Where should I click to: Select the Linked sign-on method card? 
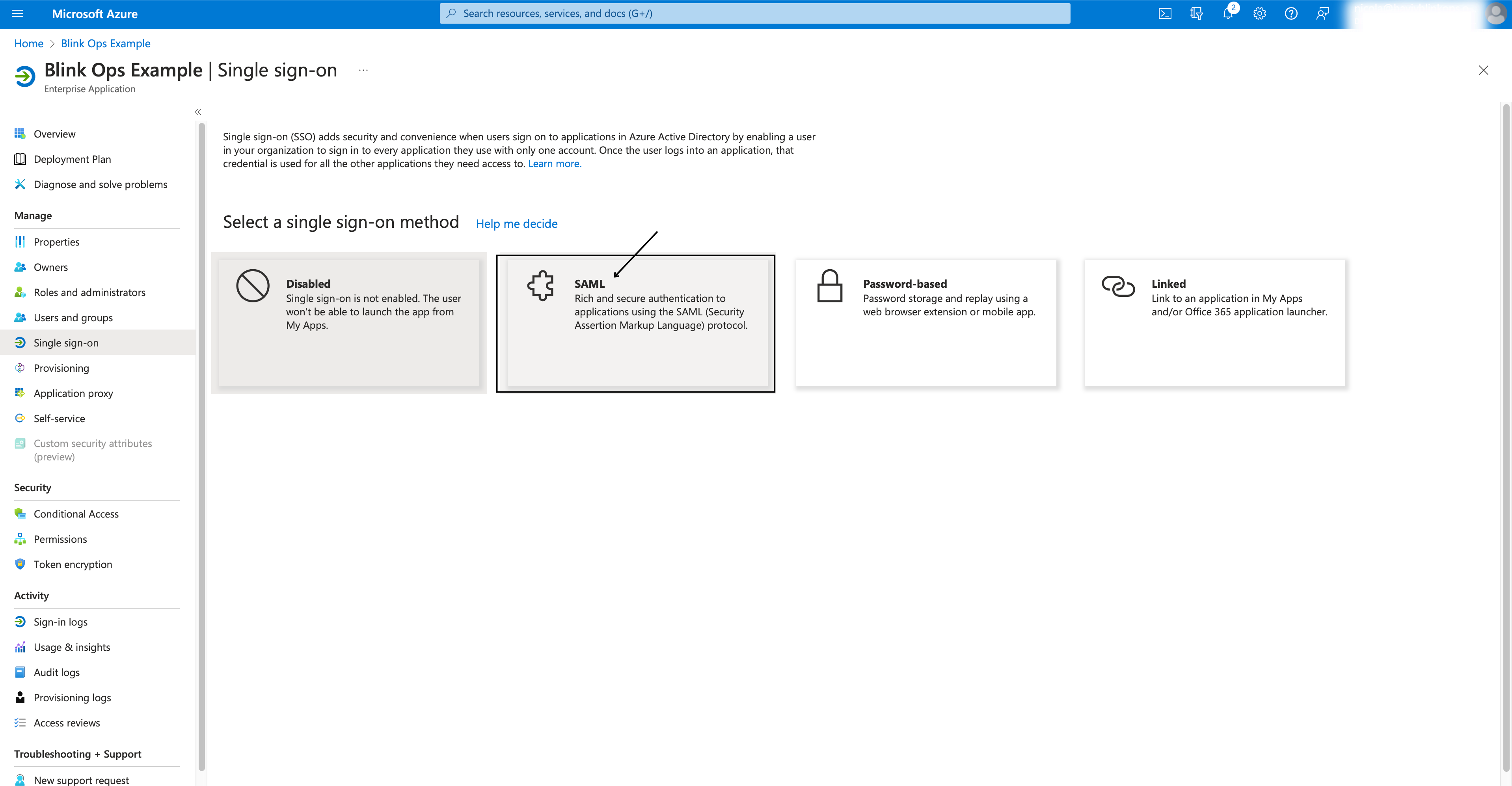1214,324
